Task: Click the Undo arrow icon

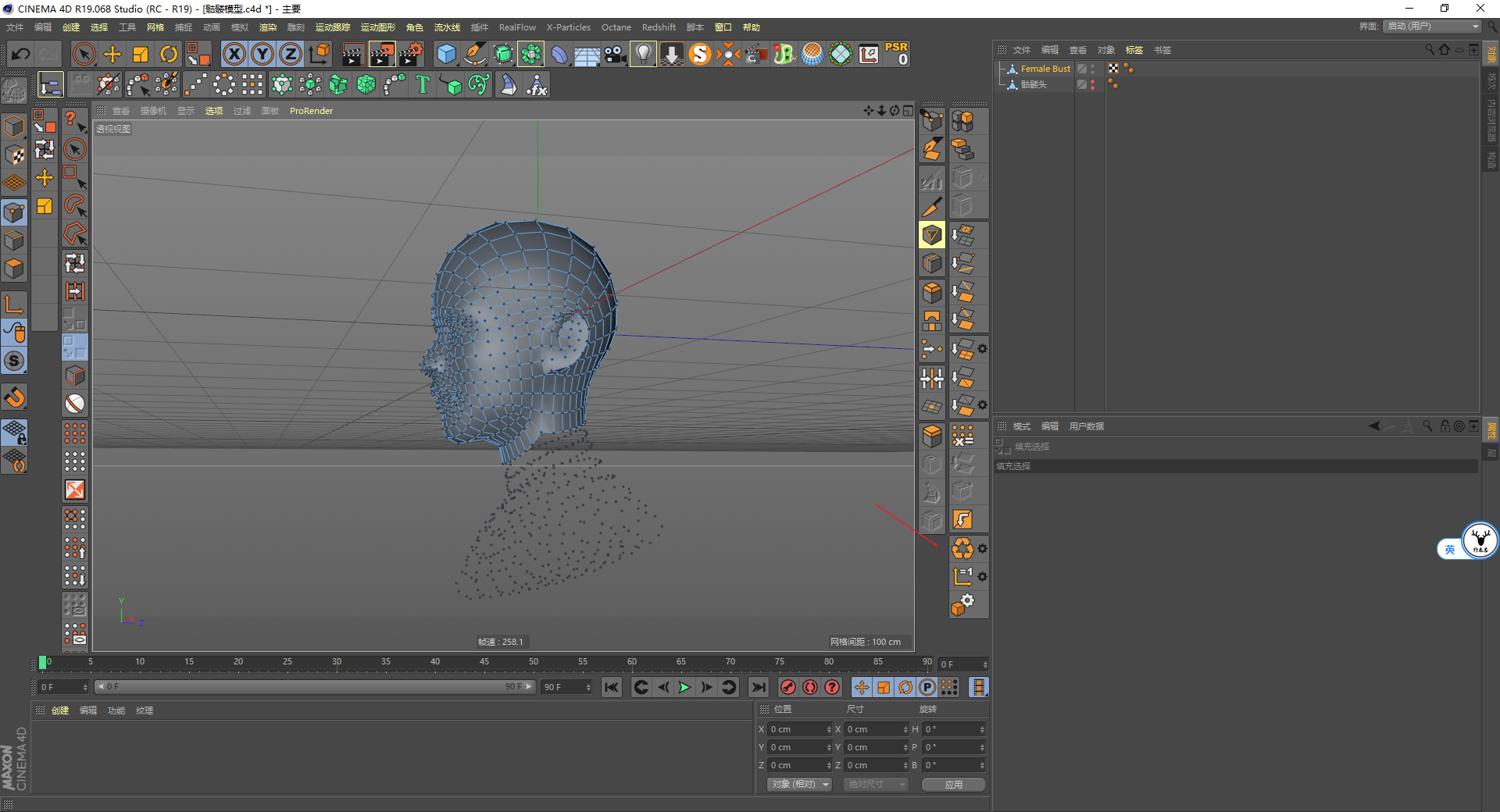Action: pos(21,54)
